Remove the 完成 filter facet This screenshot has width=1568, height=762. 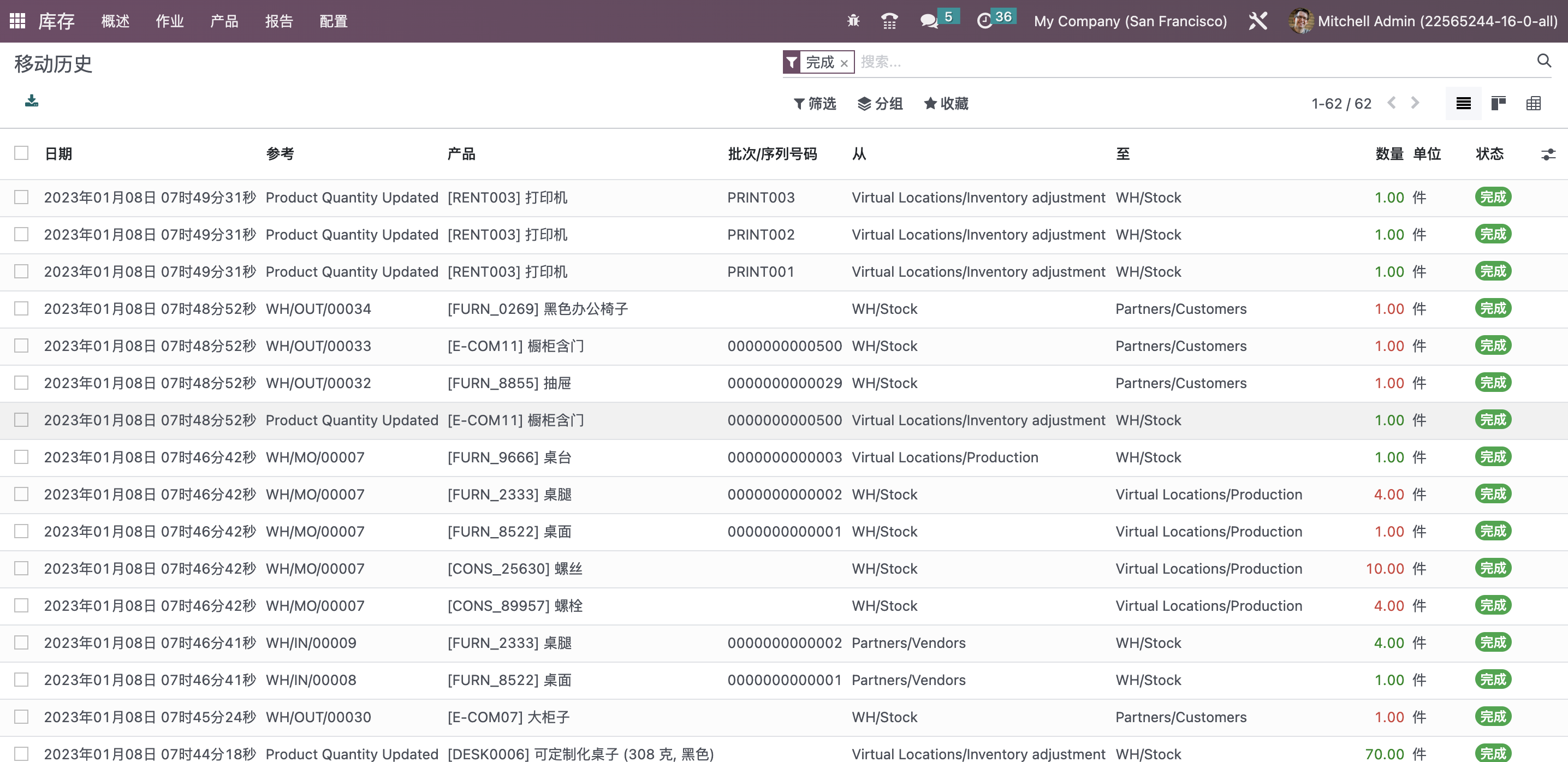pos(844,63)
